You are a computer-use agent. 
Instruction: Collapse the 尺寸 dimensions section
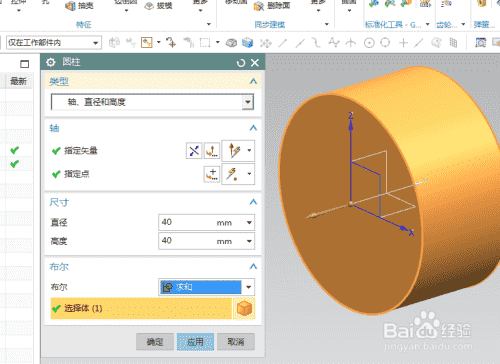click(x=253, y=202)
